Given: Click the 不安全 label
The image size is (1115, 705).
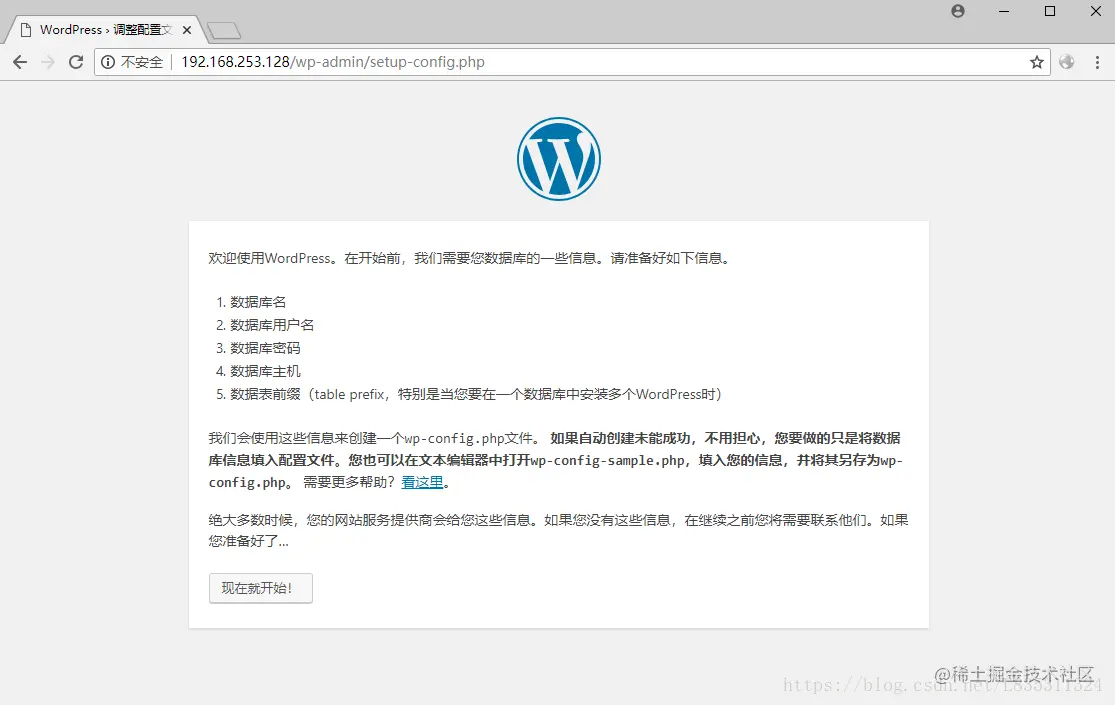Looking at the screenshot, I should (142, 62).
